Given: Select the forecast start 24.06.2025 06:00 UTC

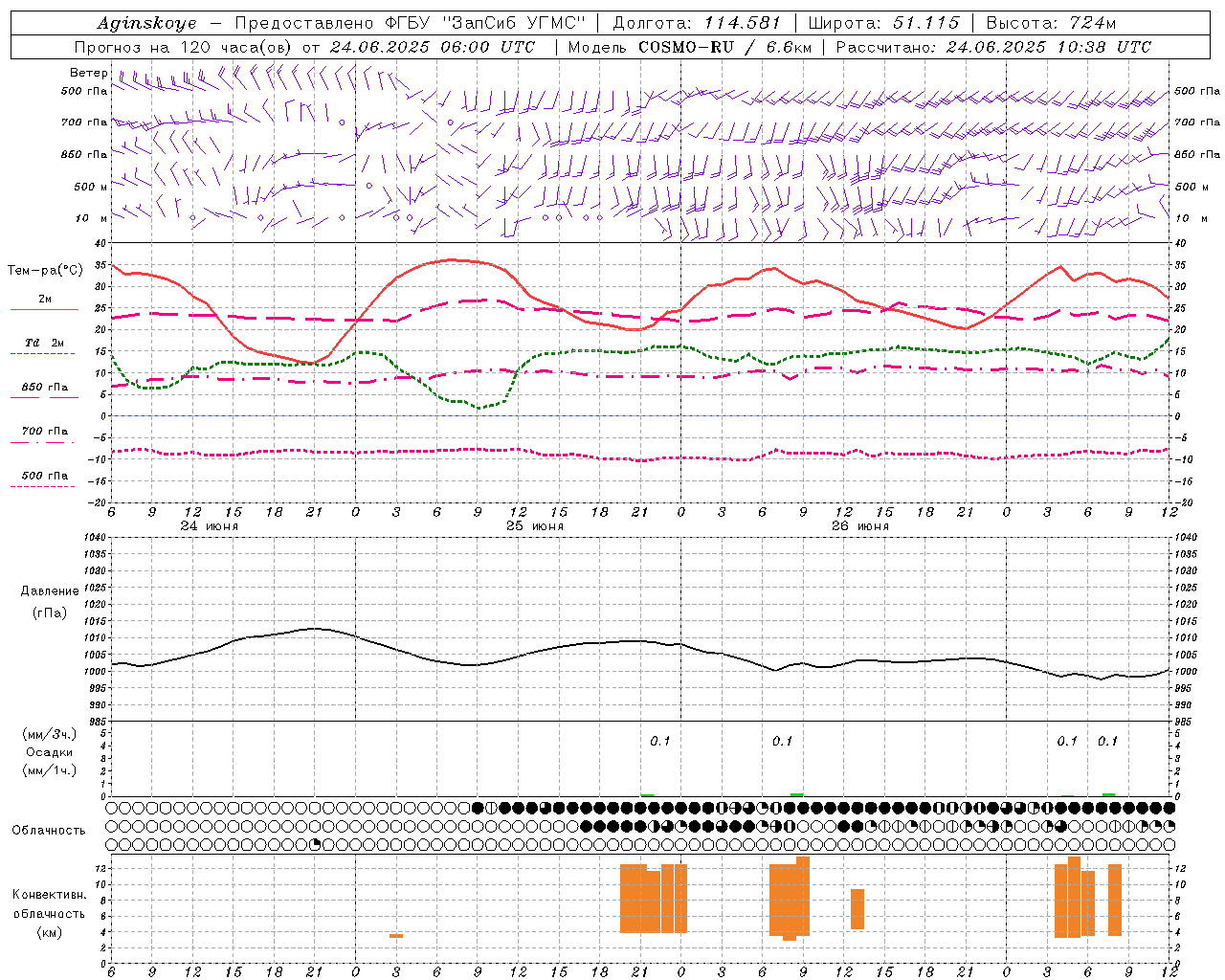Looking at the screenshot, I should (x=433, y=47).
